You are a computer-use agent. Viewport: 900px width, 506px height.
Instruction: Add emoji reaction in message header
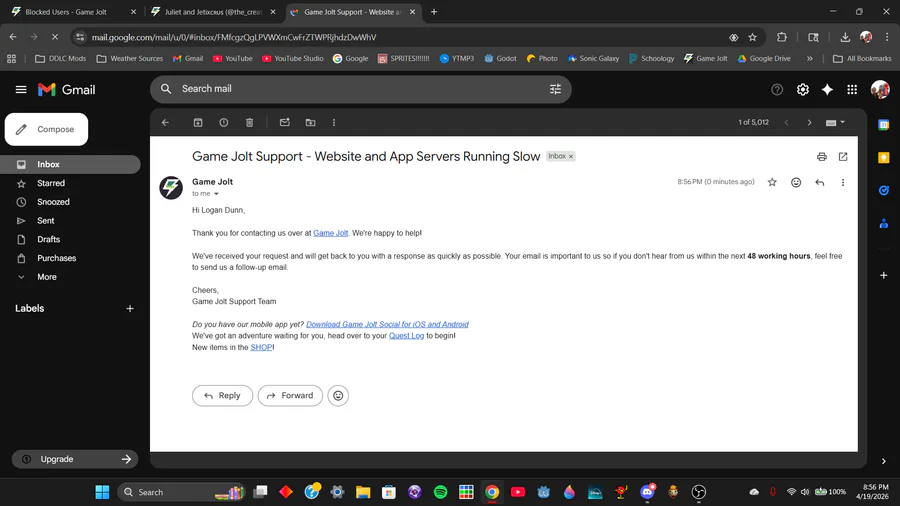coord(796,182)
